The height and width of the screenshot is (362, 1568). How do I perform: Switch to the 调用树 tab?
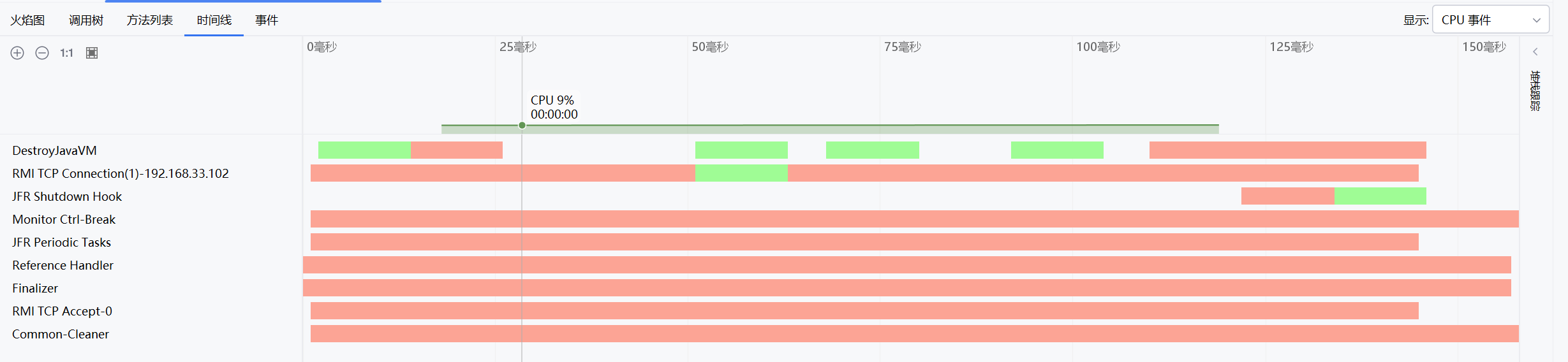86,20
